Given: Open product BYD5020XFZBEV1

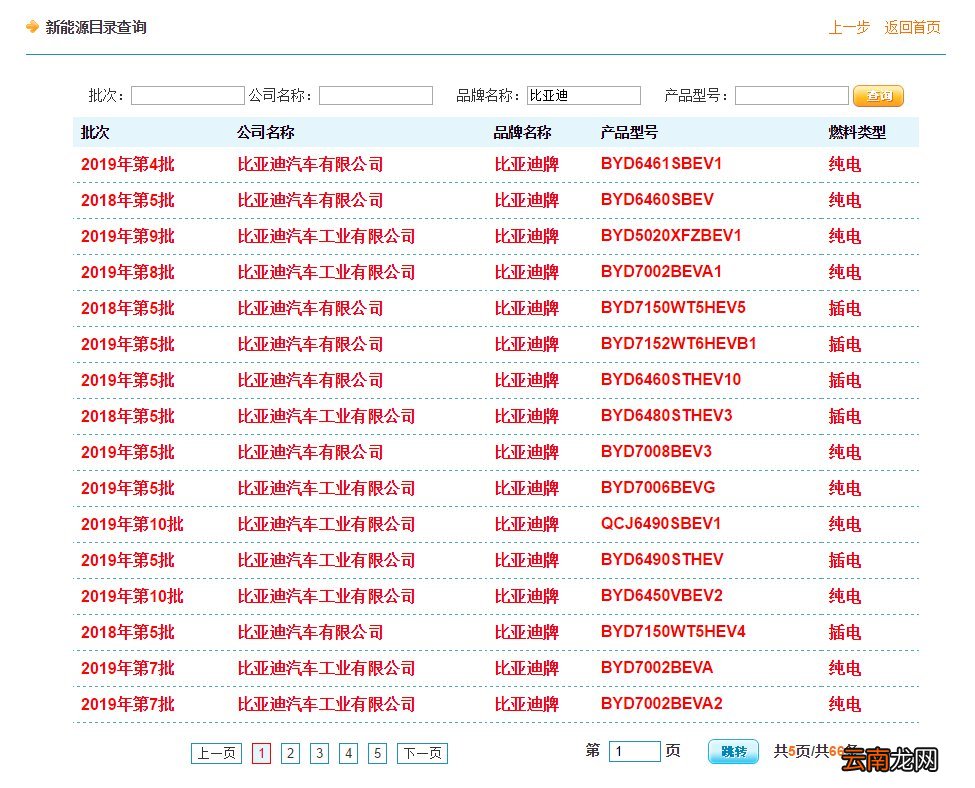Looking at the screenshot, I should 671,236.
